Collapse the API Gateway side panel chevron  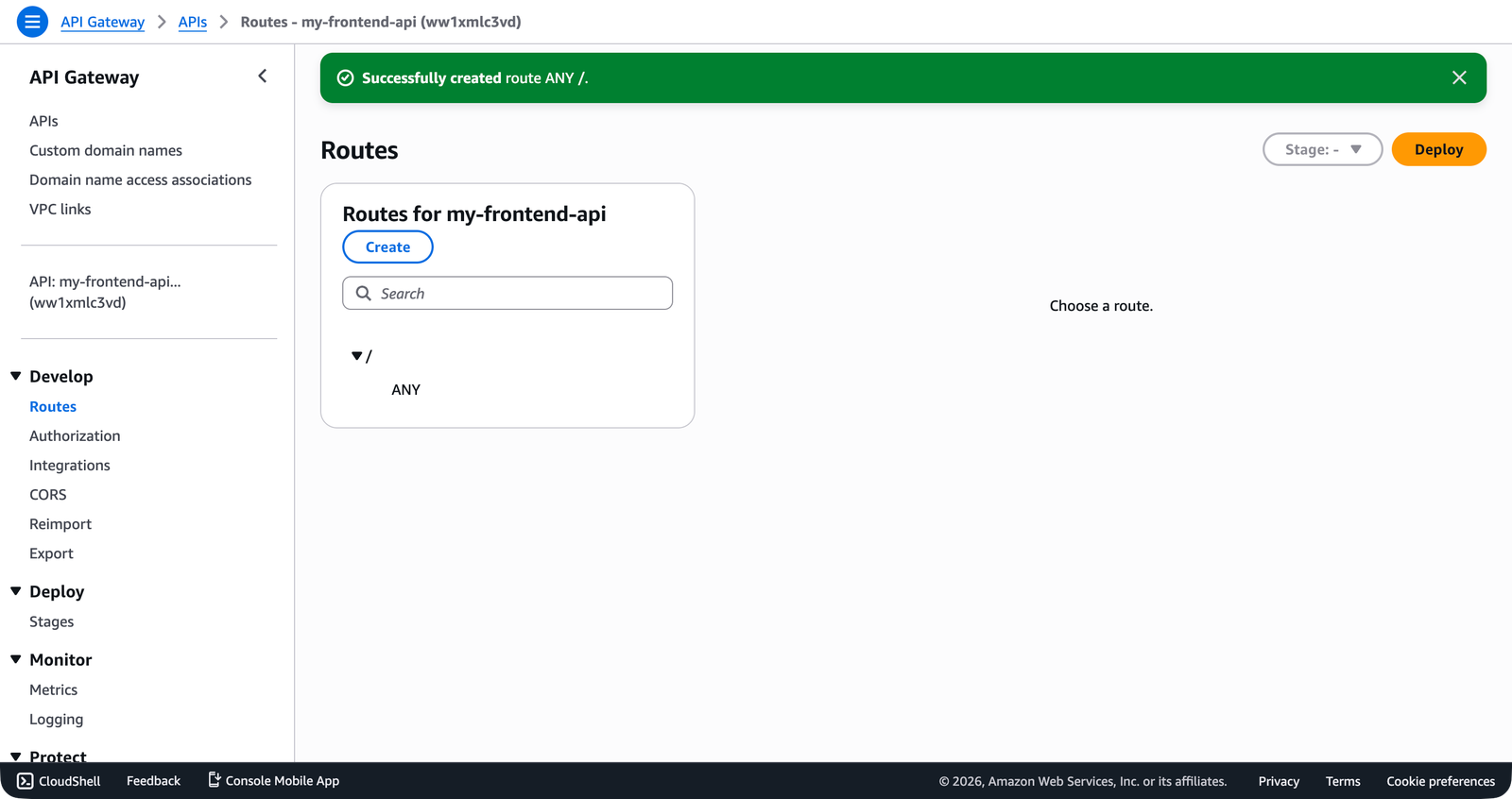point(263,76)
